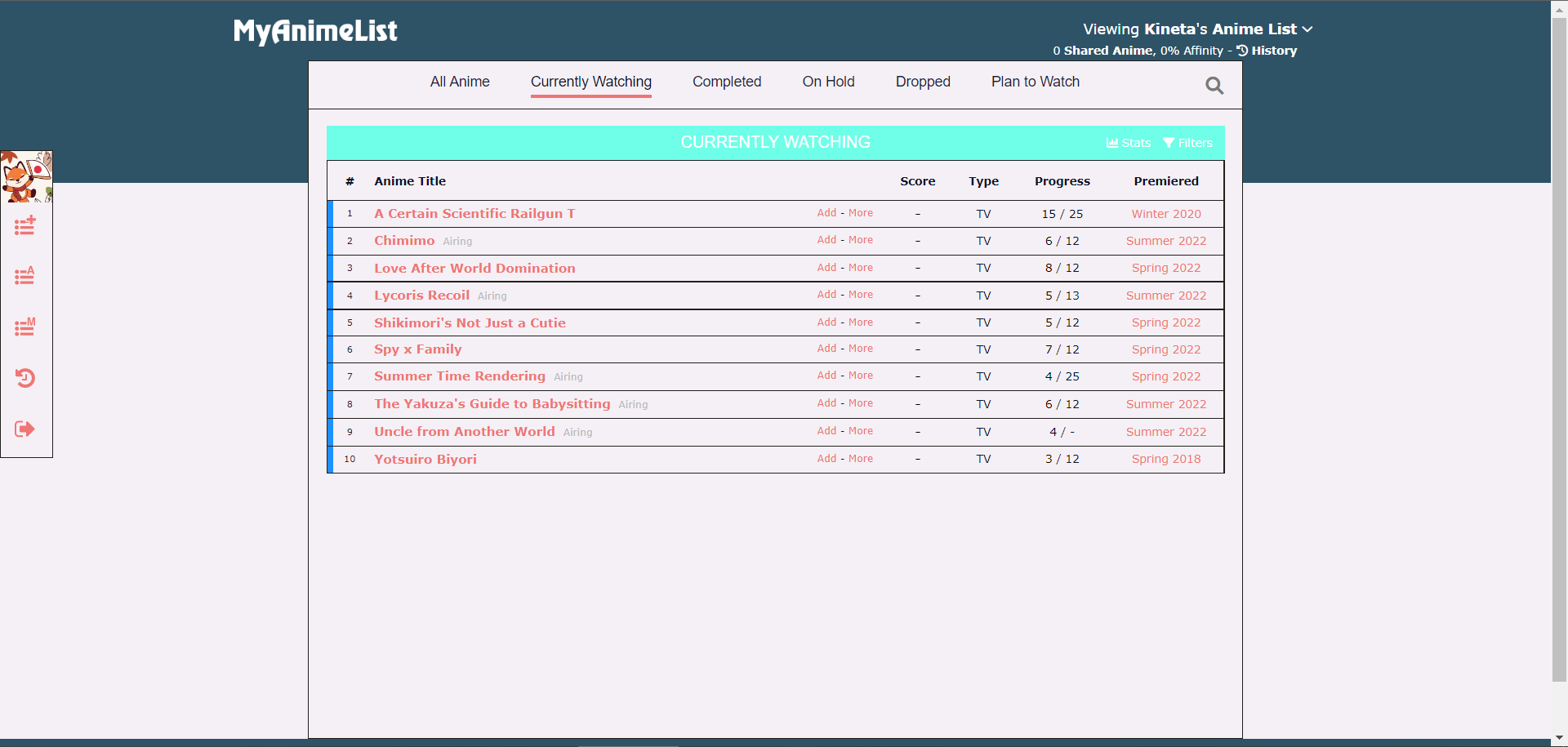This screenshot has height=747, width=1568.
Task: Expand More for Spy x Family
Action: pyautogui.click(x=861, y=349)
